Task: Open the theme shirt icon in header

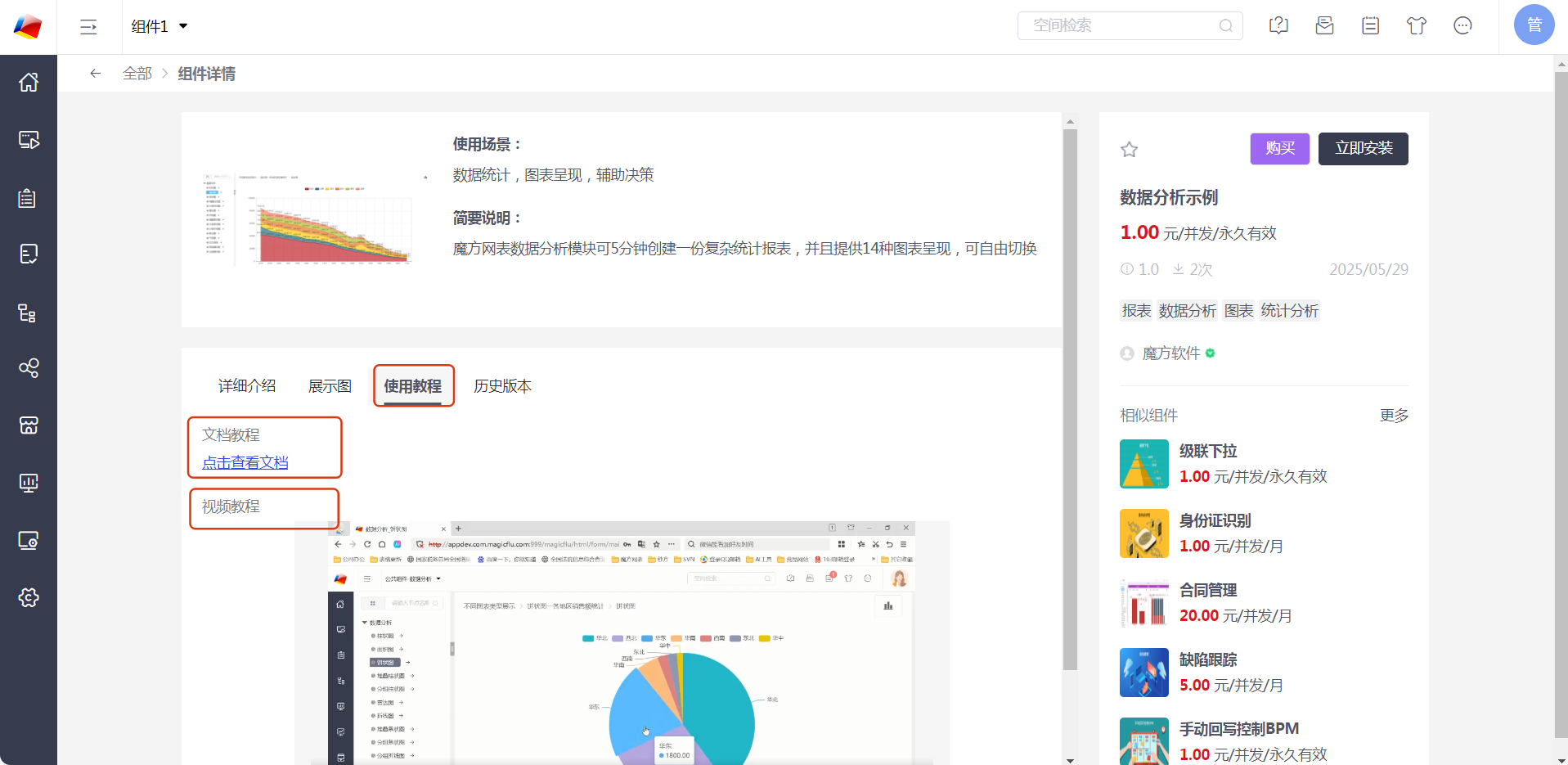Action: pos(1417,25)
